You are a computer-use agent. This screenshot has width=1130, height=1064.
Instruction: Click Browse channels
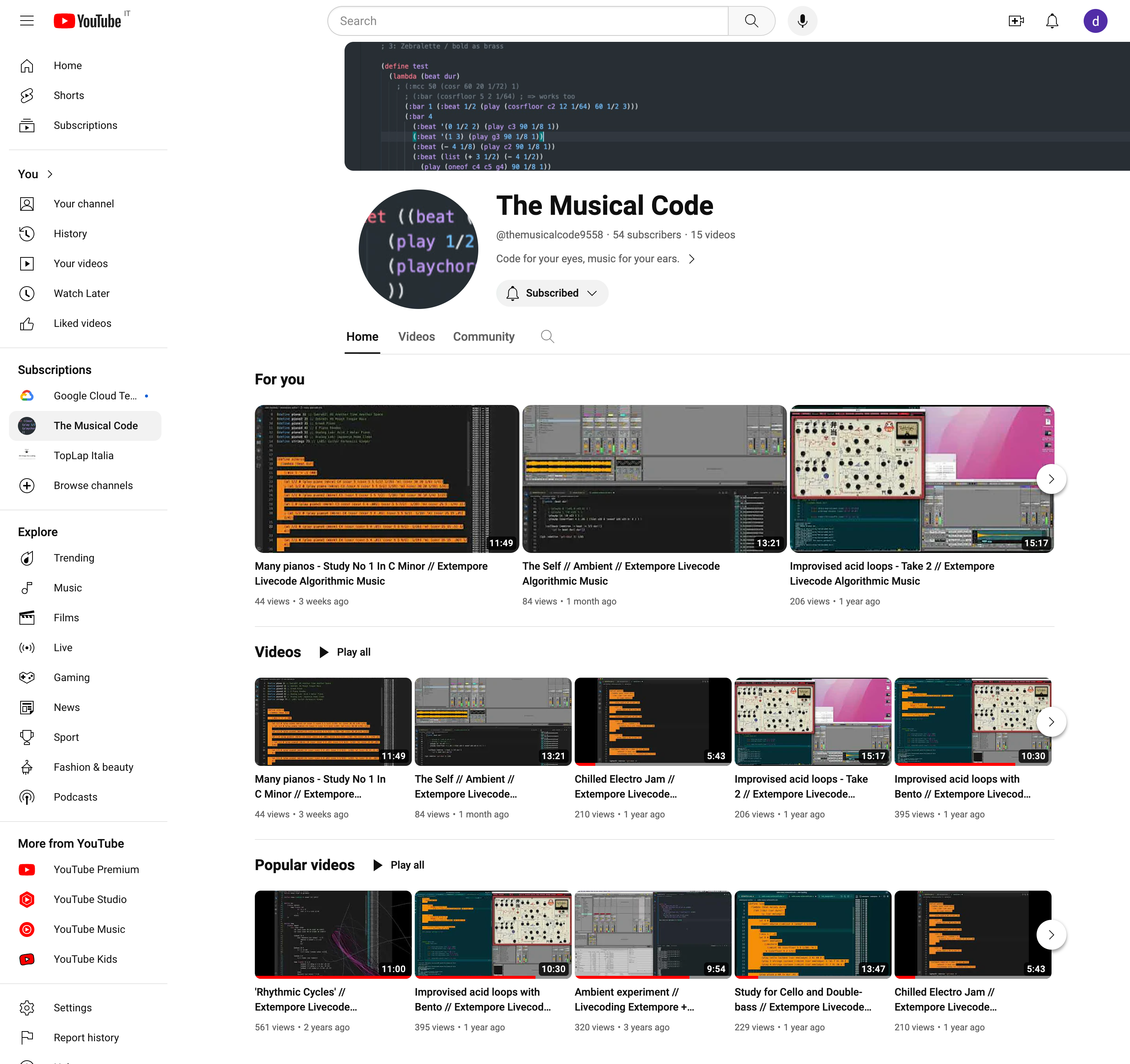(85, 485)
